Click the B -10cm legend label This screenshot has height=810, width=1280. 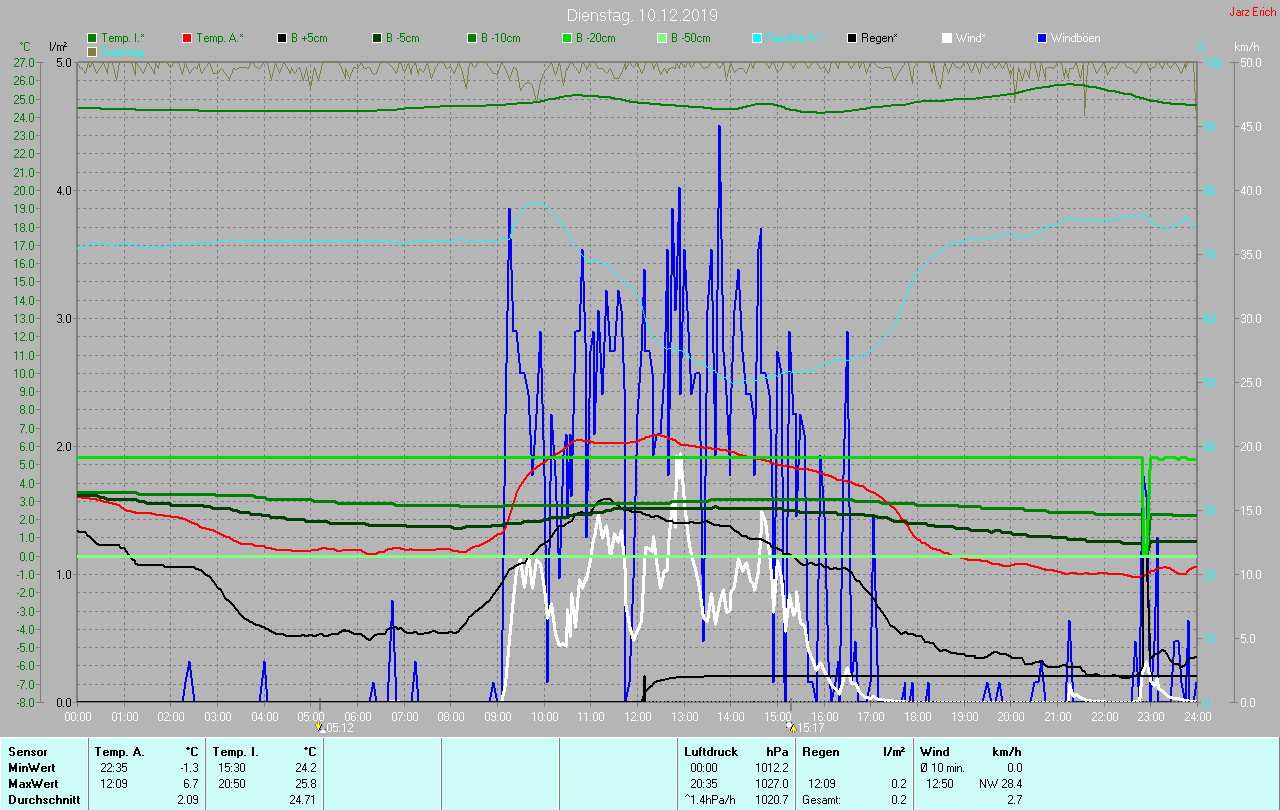[x=500, y=38]
